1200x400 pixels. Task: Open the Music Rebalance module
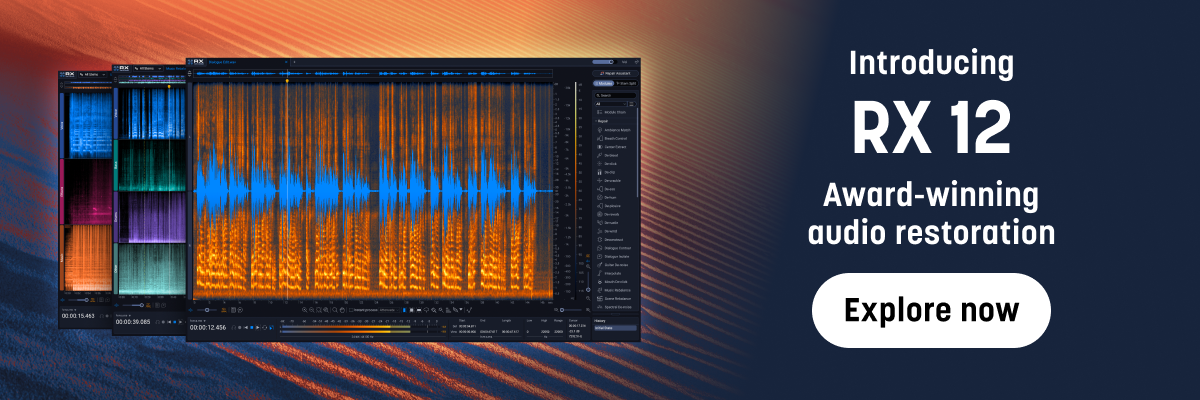614,289
